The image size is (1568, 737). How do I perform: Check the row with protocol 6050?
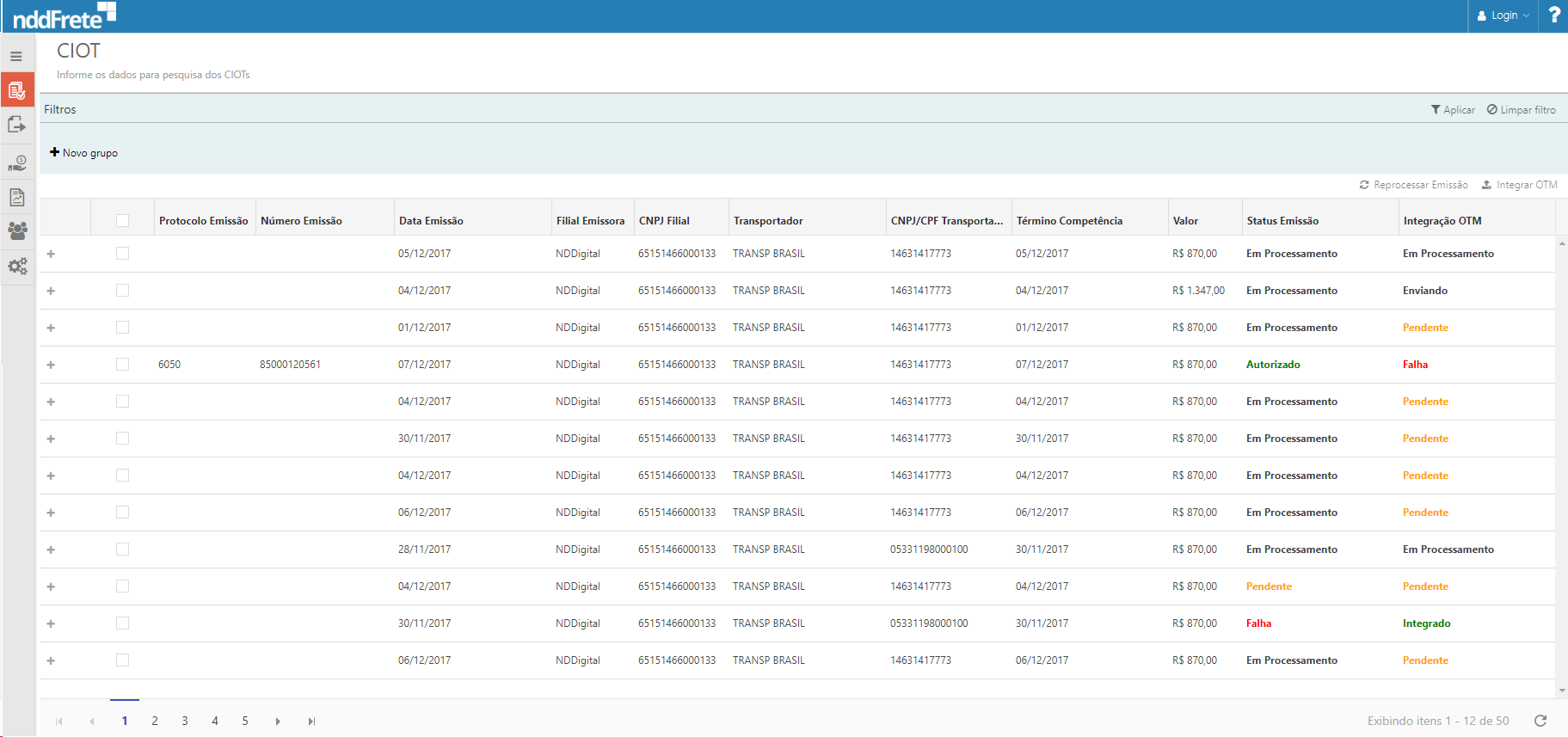pos(122,365)
